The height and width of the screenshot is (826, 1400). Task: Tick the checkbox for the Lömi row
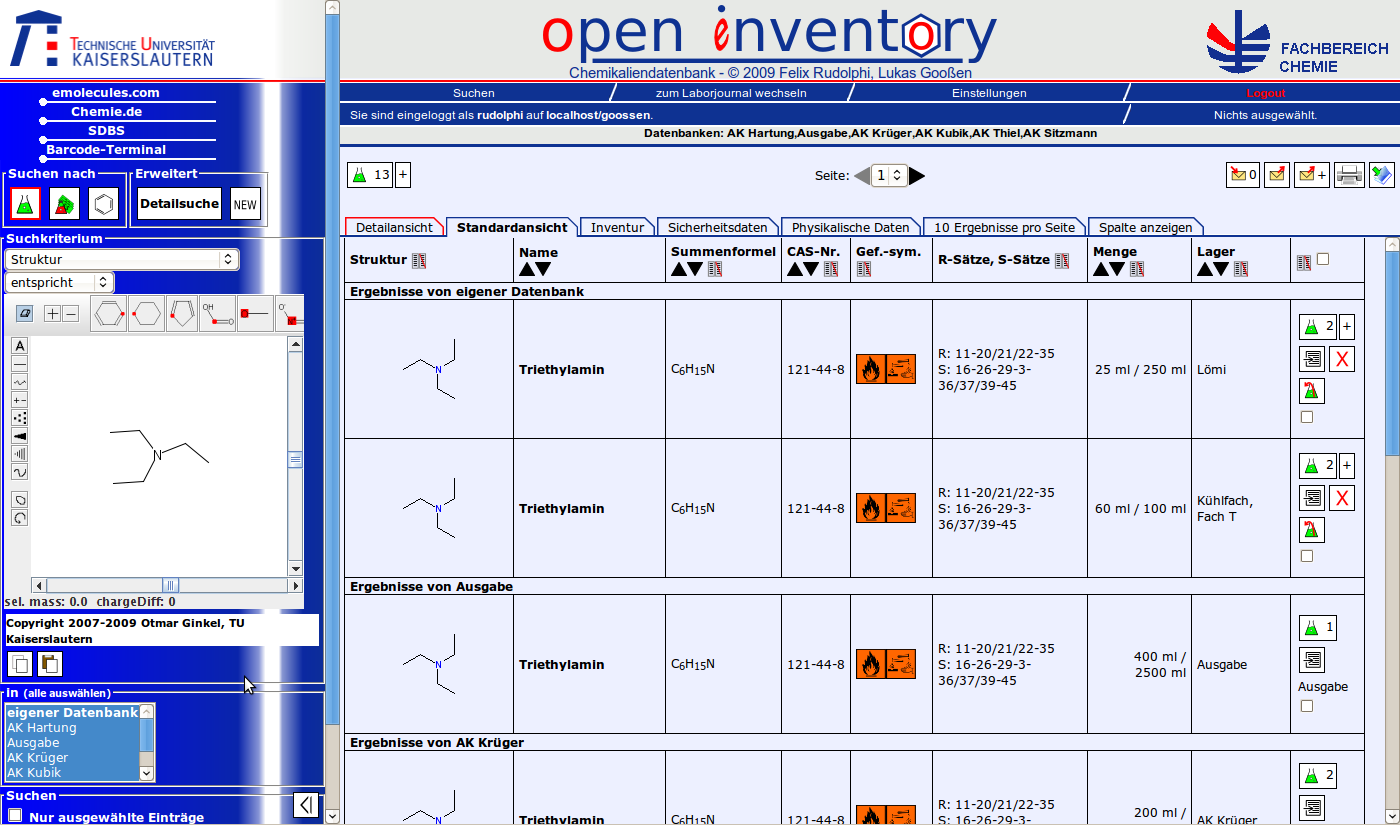coord(1307,417)
